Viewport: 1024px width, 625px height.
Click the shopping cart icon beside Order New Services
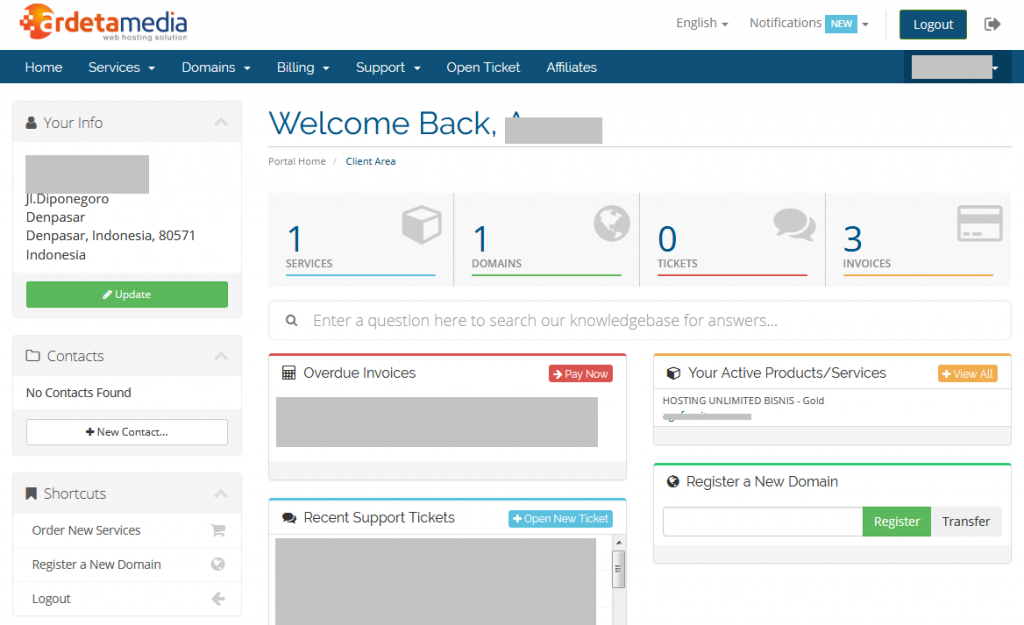point(218,531)
